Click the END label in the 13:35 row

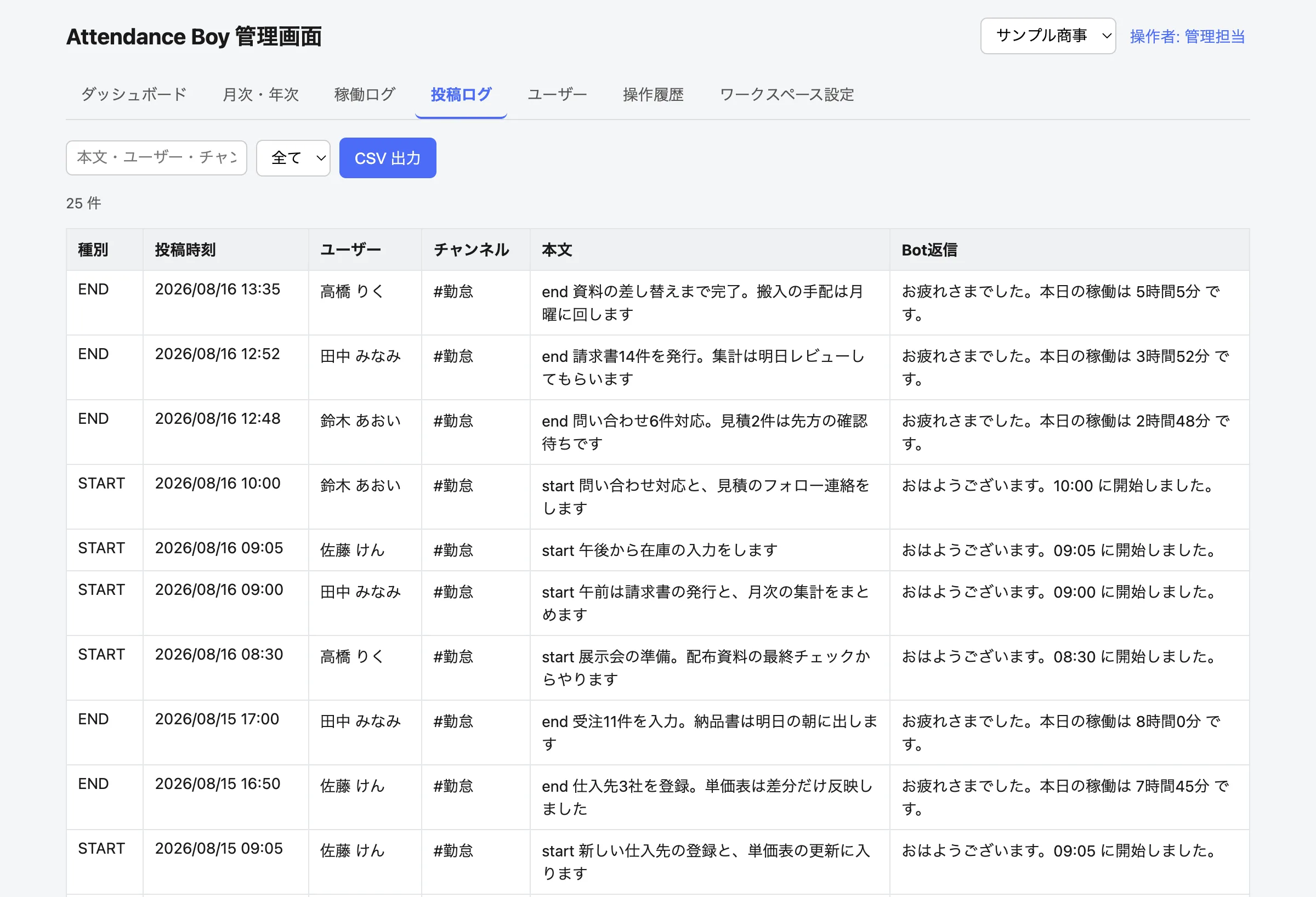point(93,289)
